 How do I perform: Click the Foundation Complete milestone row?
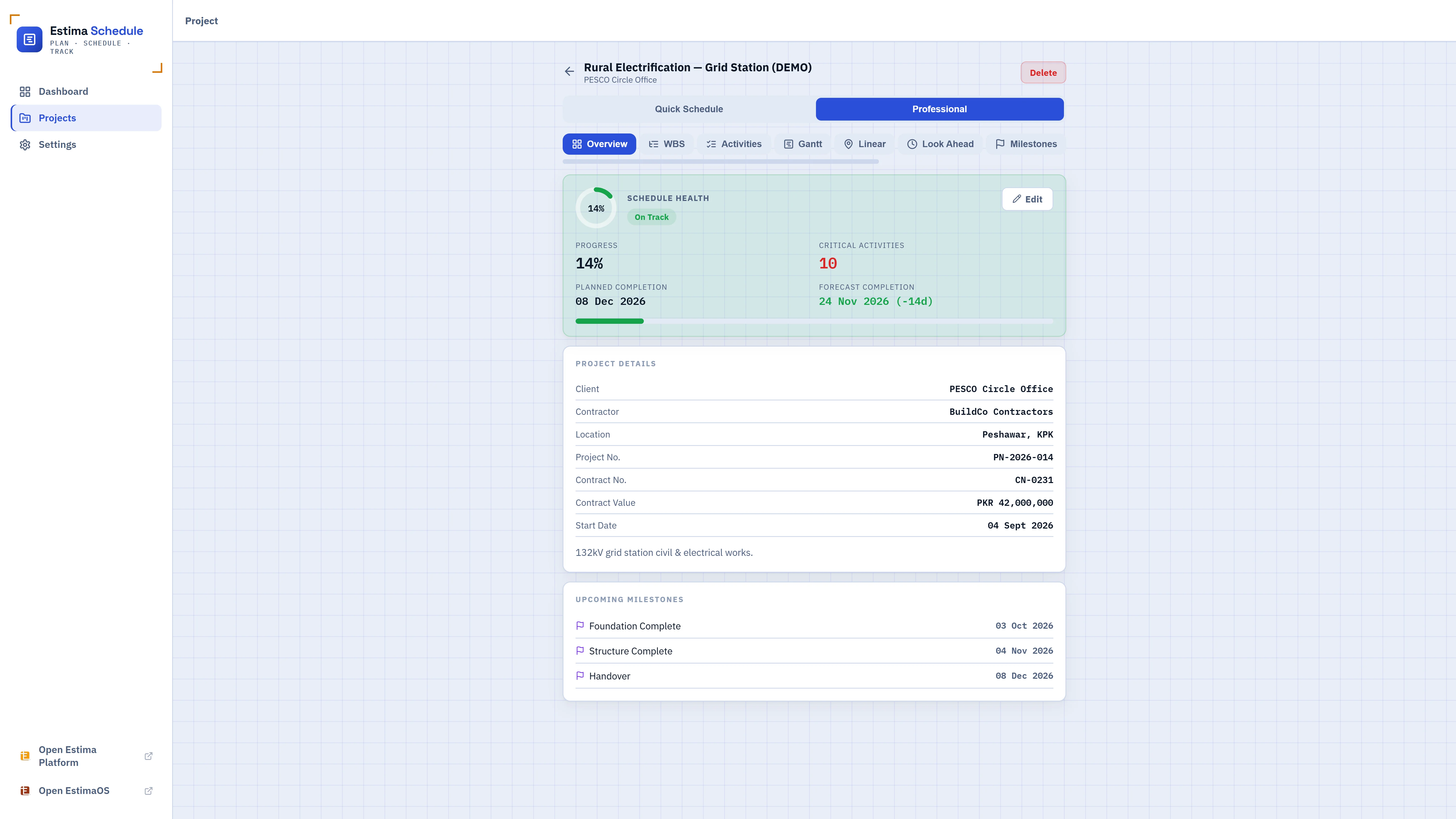point(814,626)
